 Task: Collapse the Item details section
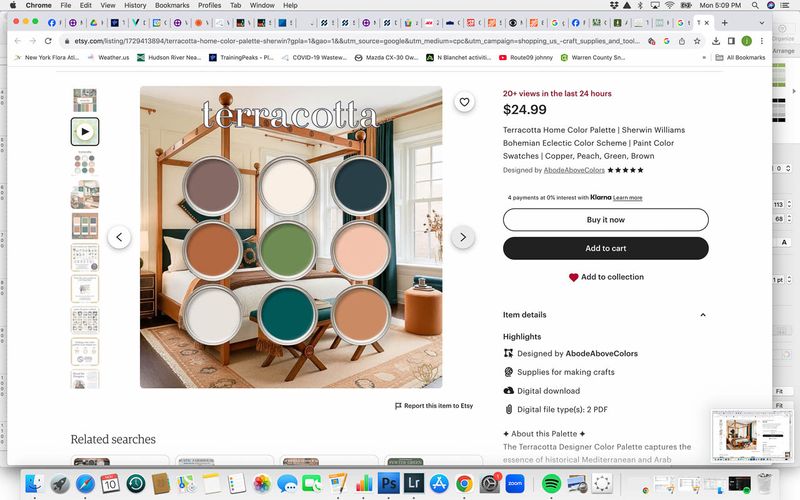pyautogui.click(x=702, y=315)
